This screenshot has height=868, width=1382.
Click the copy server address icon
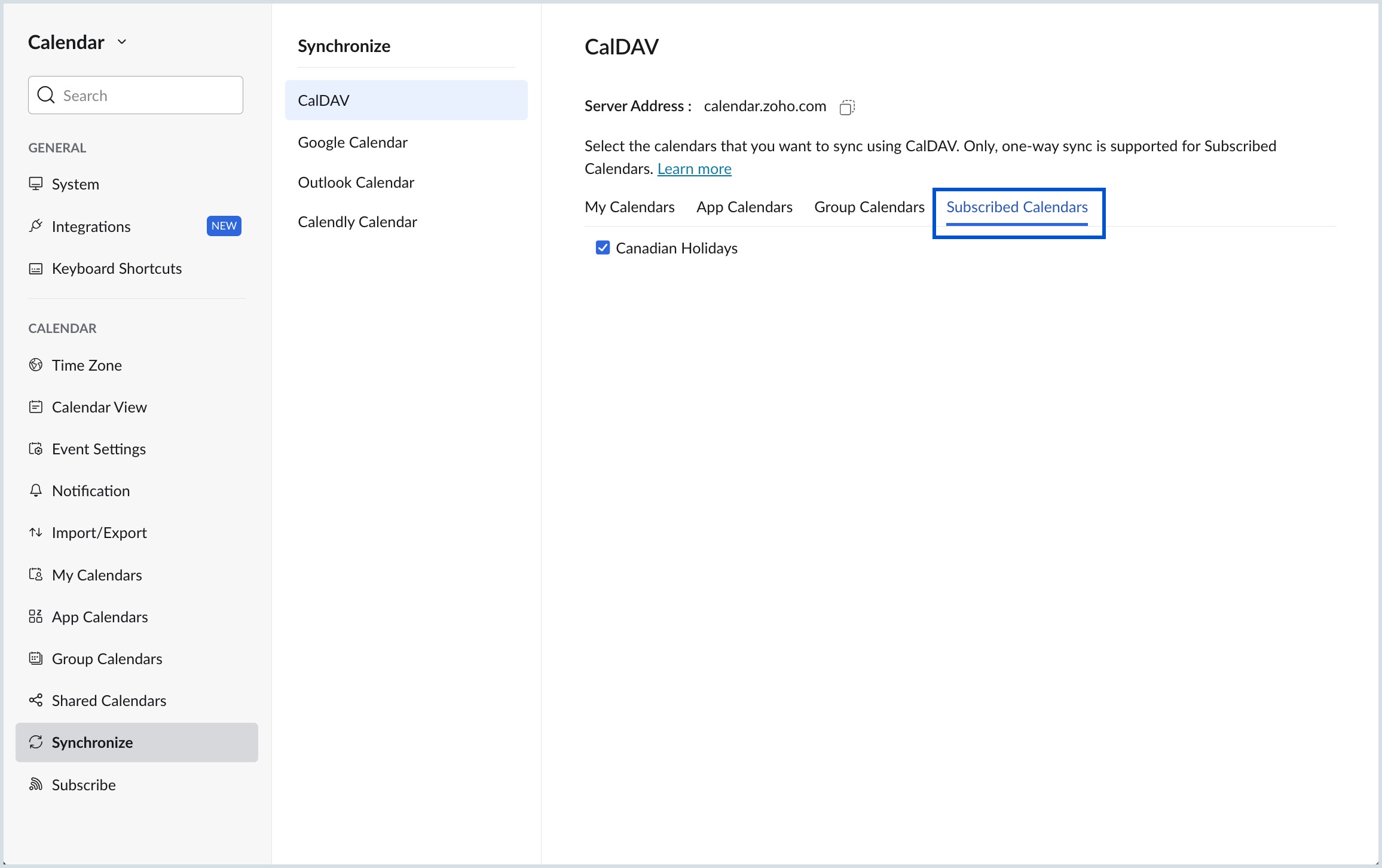[847, 107]
